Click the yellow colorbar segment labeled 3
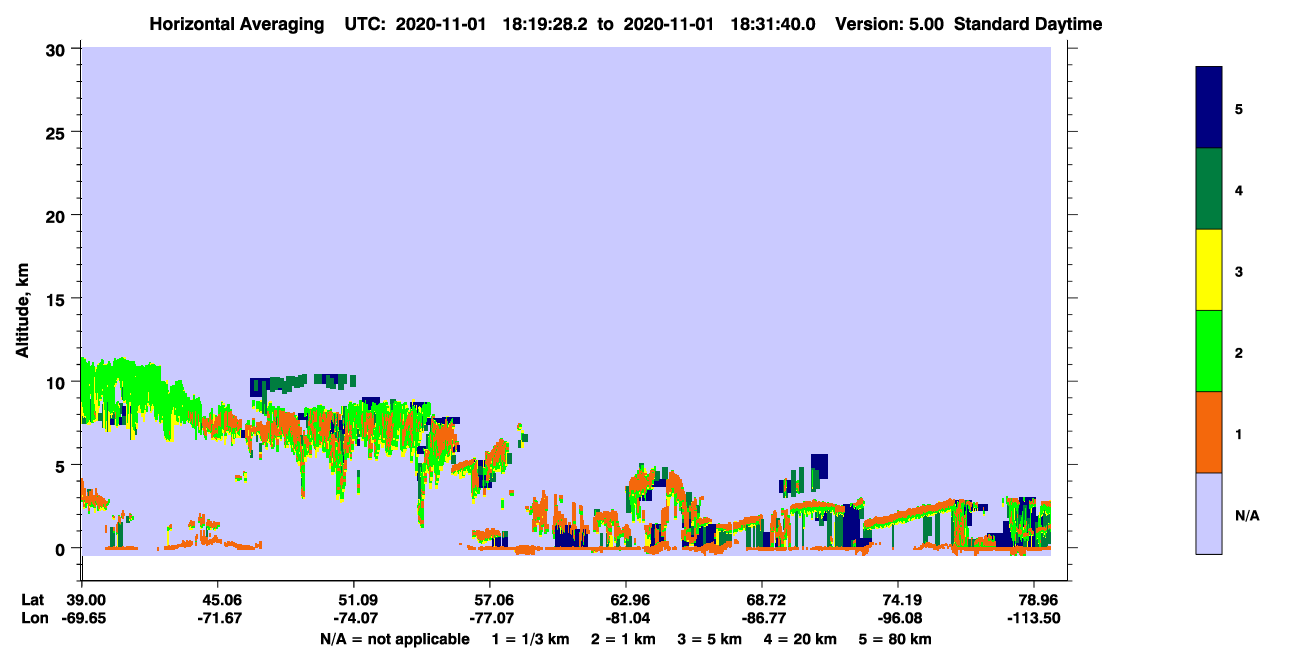 pyautogui.click(x=1209, y=270)
